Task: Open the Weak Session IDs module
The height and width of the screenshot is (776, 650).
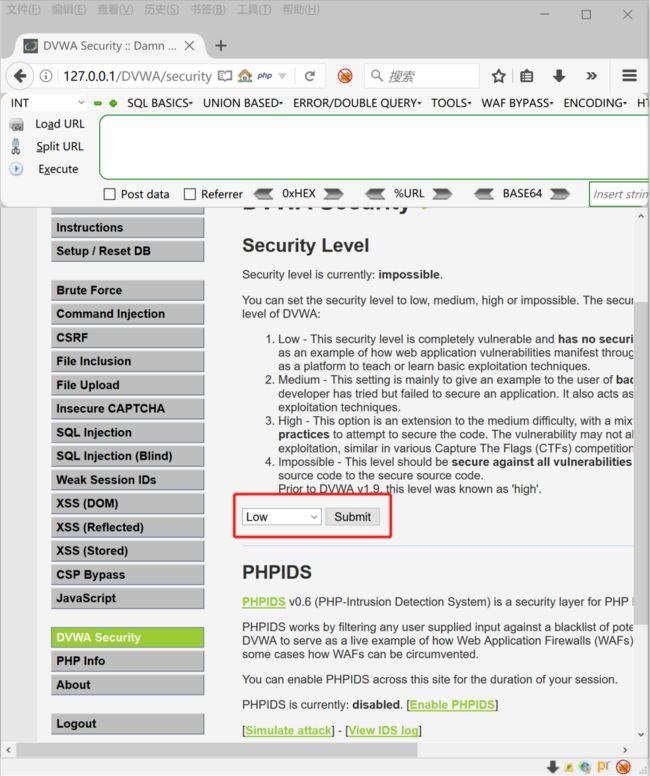Action: click(127, 480)
